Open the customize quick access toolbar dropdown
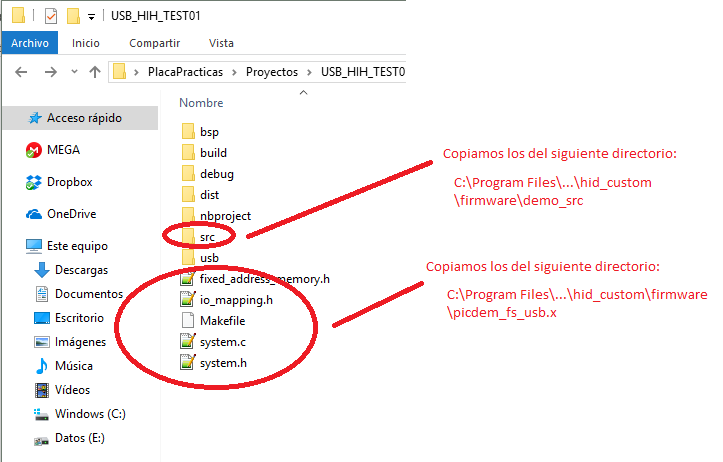The image size is (723, 462). (91, 17)
